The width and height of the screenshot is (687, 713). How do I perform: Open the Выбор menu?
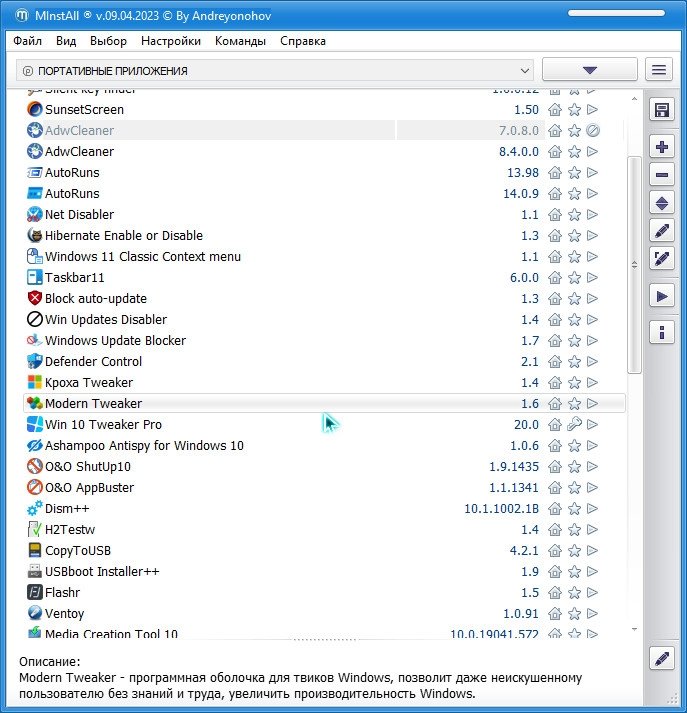coord(108,41)
